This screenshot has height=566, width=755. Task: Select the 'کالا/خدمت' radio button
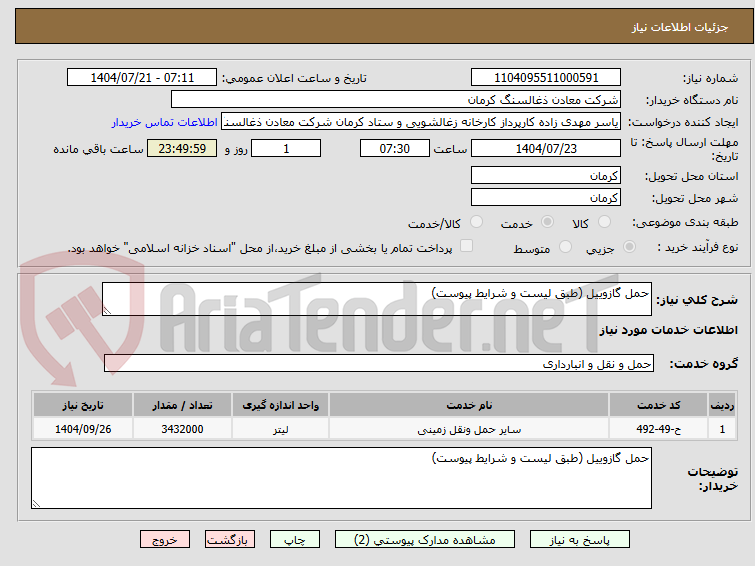(476, 222)
